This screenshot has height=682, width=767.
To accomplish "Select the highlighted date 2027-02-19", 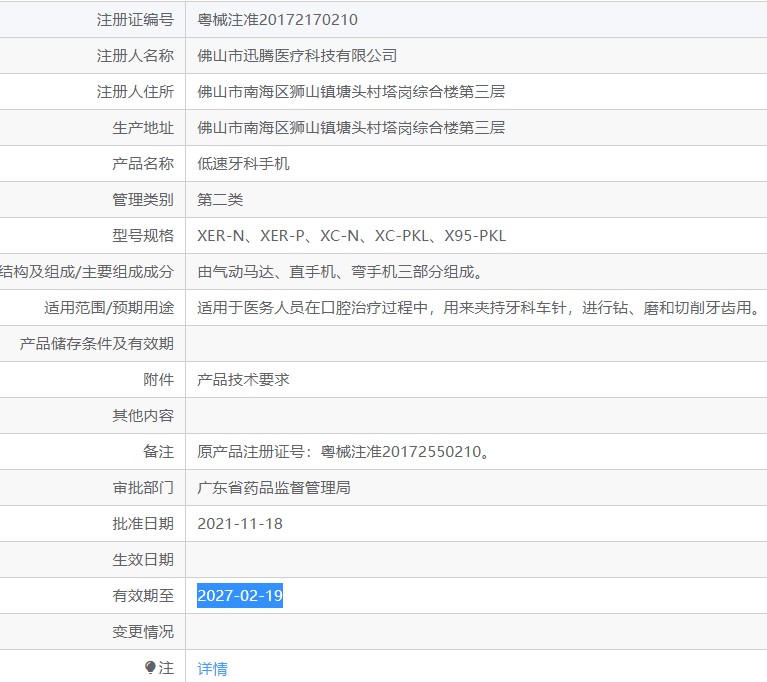I will [240, 595].
